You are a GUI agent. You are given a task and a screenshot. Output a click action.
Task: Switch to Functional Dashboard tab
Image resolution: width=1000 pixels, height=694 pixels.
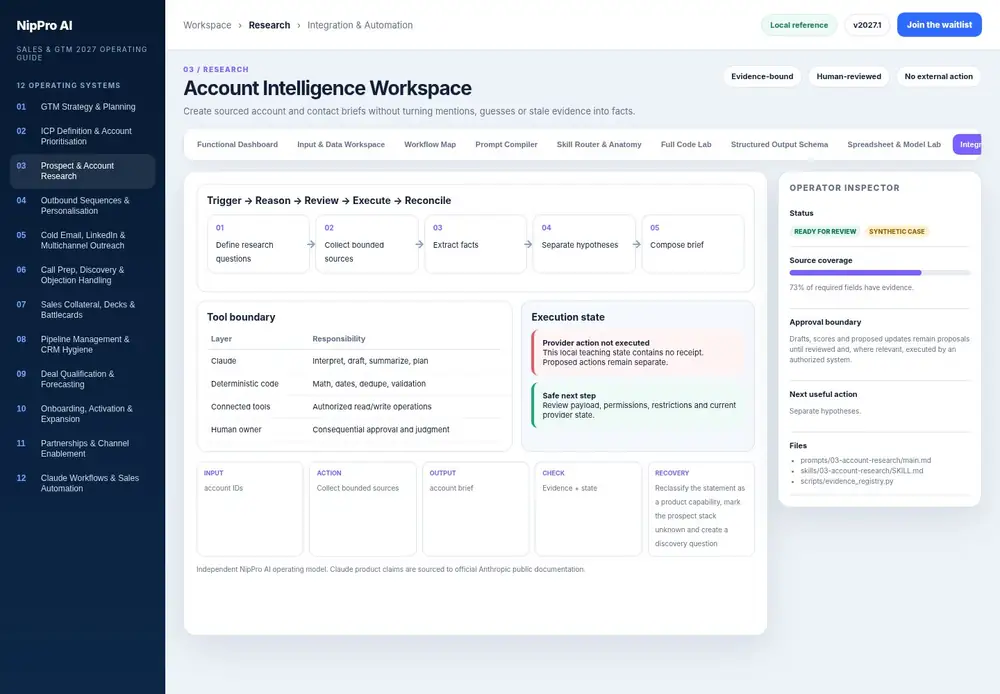click(237, 144)
